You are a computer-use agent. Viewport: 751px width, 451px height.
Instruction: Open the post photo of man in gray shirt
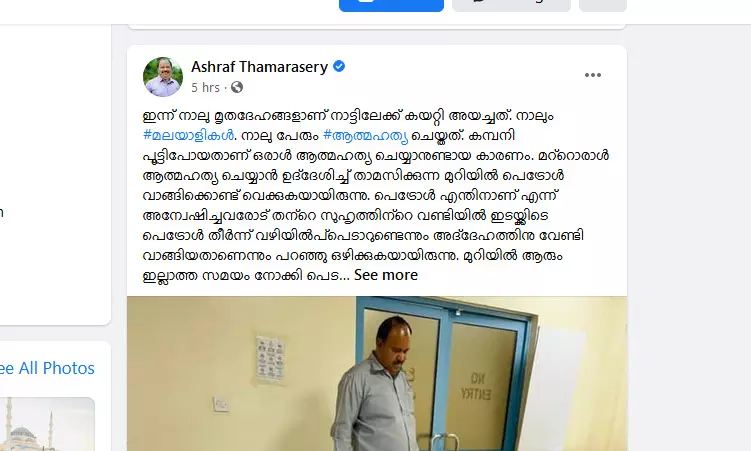pyautogui.click(x=377, y=373)
